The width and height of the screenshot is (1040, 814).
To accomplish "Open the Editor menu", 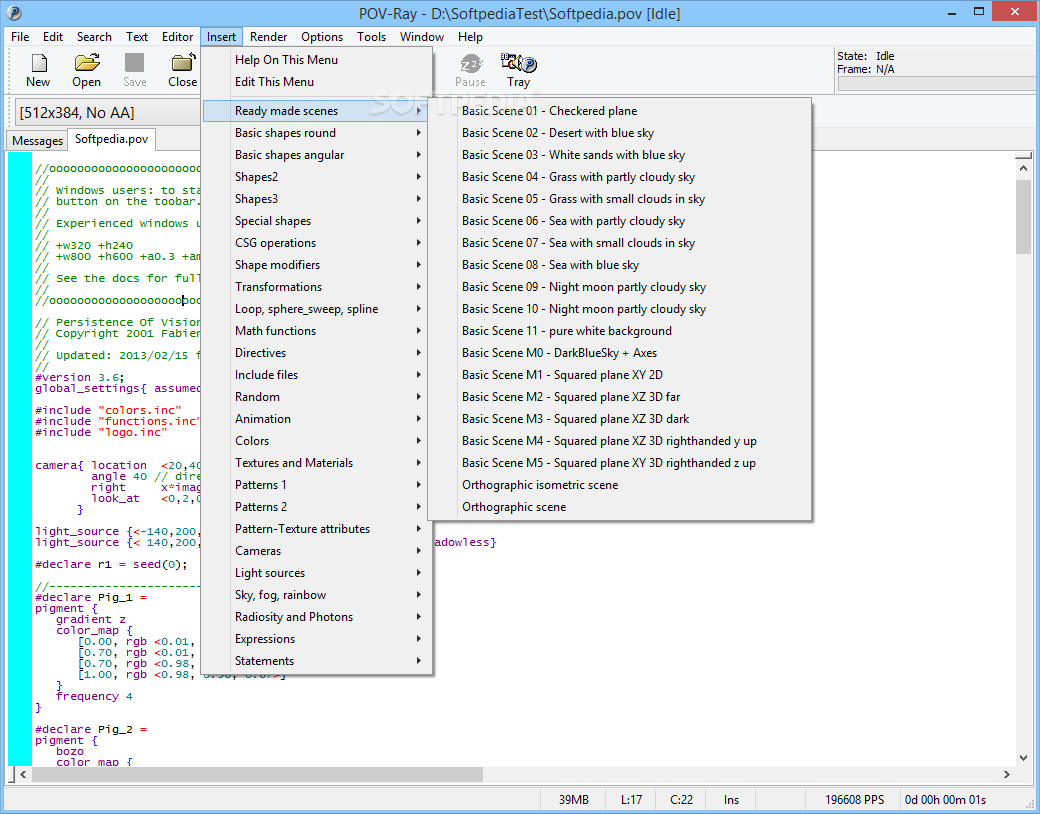I will 178,36.
